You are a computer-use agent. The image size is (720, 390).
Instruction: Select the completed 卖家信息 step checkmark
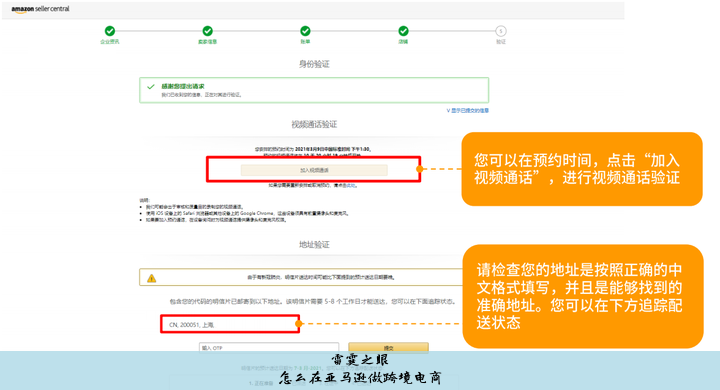(208, 31)
